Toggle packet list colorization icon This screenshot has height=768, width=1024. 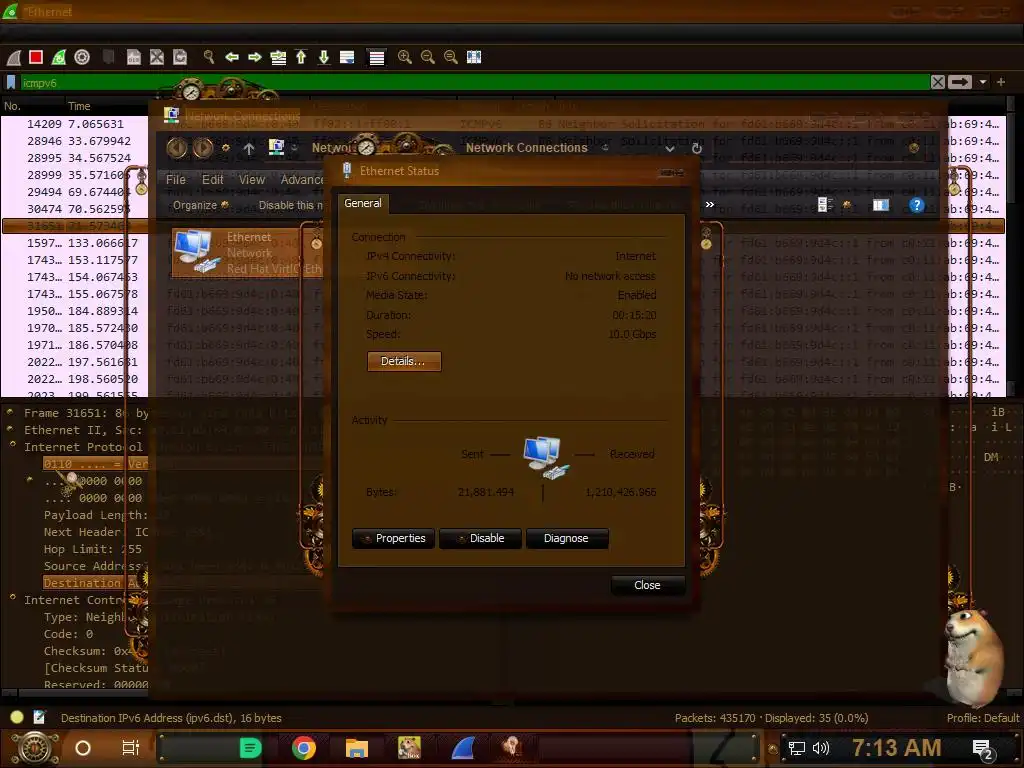[377, 57]
